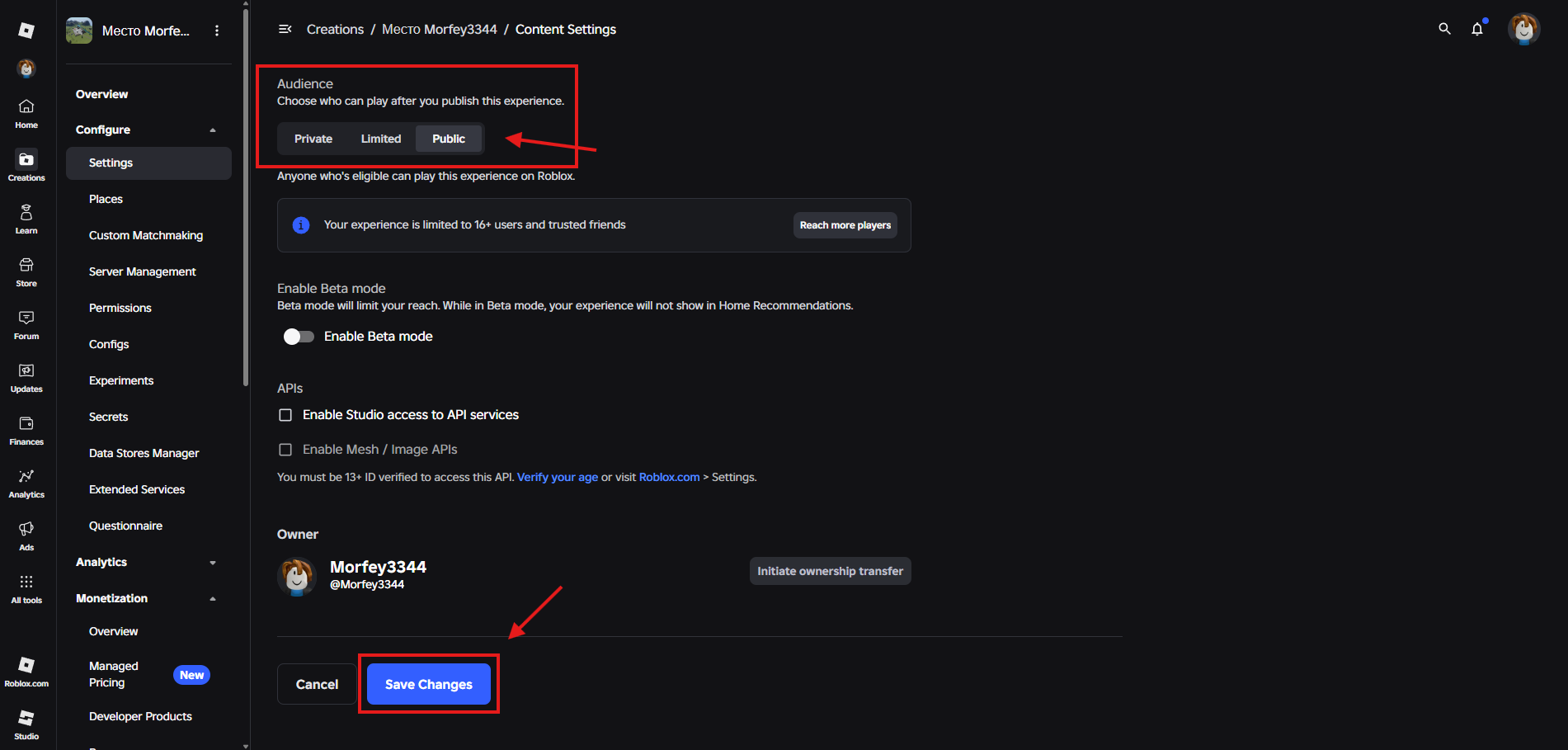Click the Morfey3344 owner name
The height and width of the screenshot is (750, 1568).
pos(378,567)
